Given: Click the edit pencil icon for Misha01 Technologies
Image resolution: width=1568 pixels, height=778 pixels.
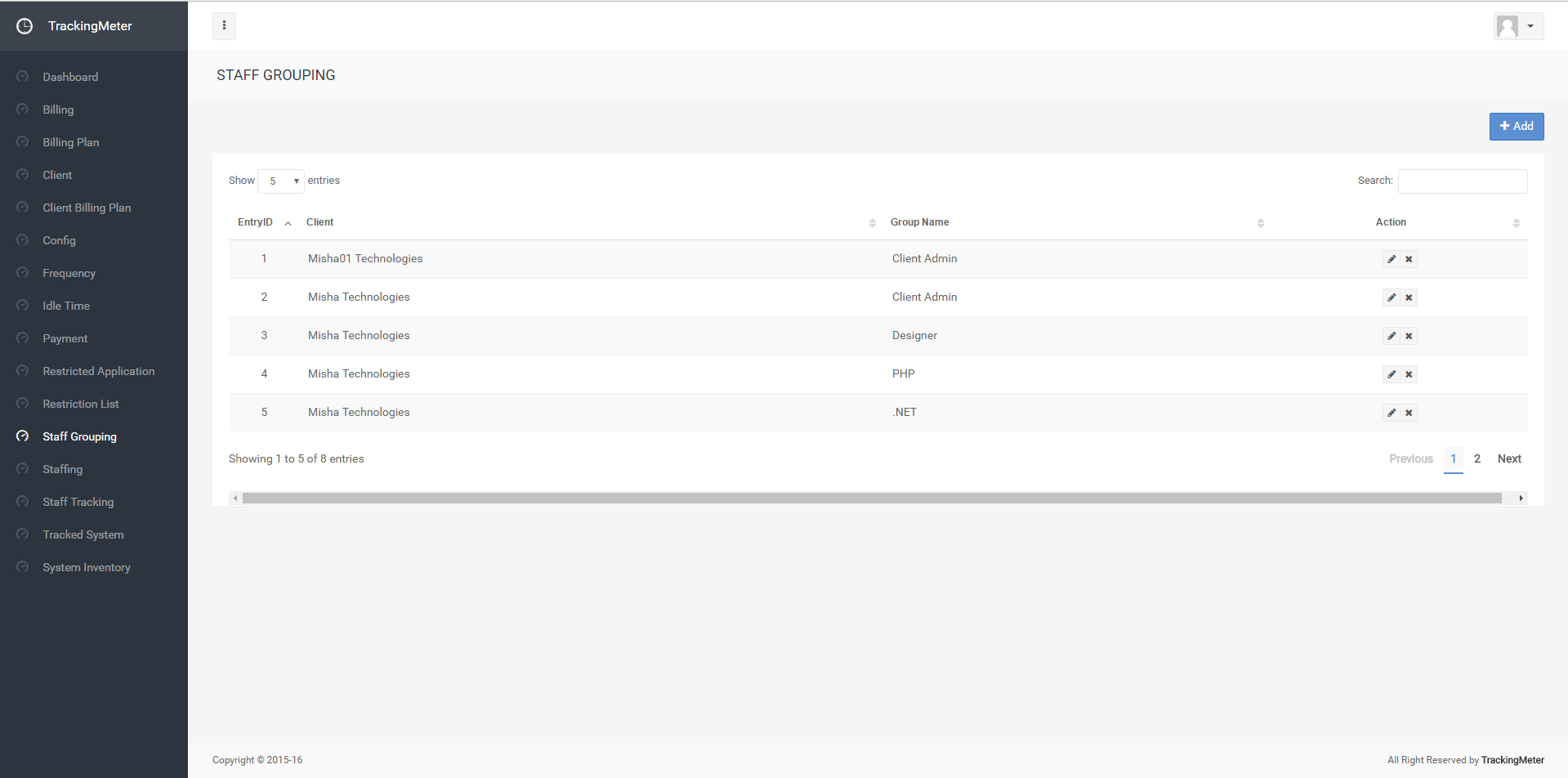Looking at the screenshot, I should [1392, 259].
